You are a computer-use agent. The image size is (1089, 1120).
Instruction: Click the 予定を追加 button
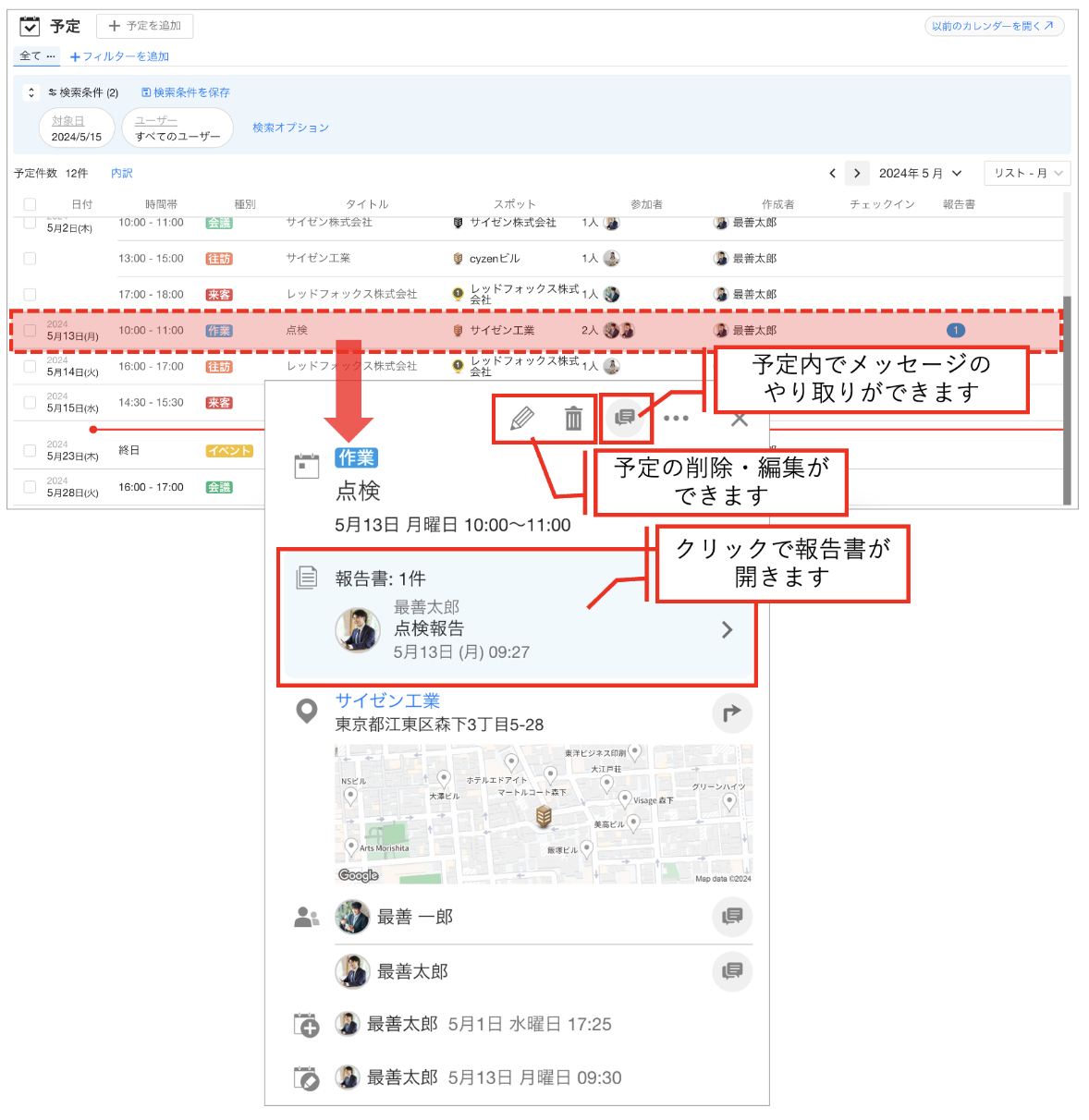tap(144, 26)
